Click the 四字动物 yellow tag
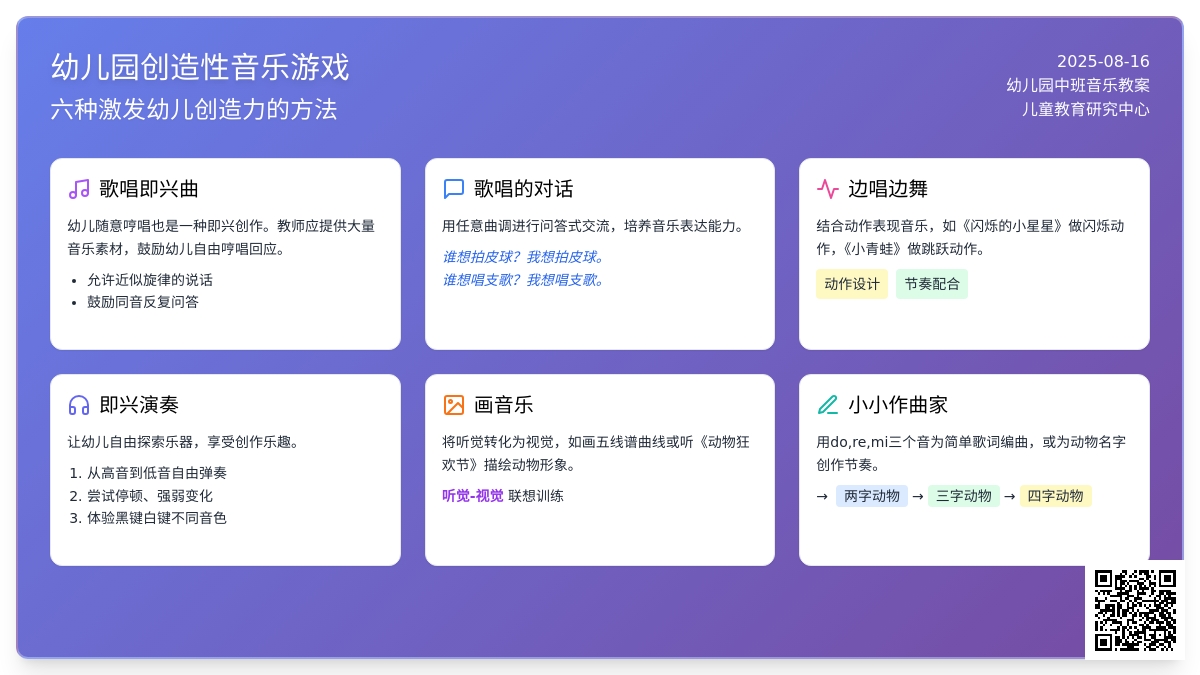 click(1056, 496)
